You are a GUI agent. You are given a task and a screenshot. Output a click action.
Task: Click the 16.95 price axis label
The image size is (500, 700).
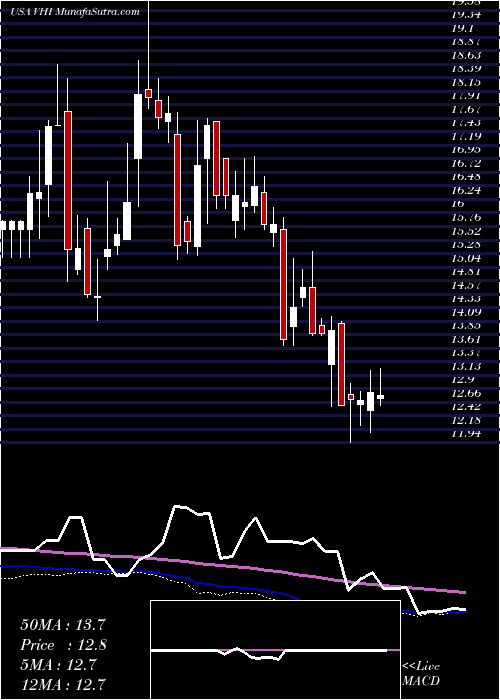(x=467, y=150)
